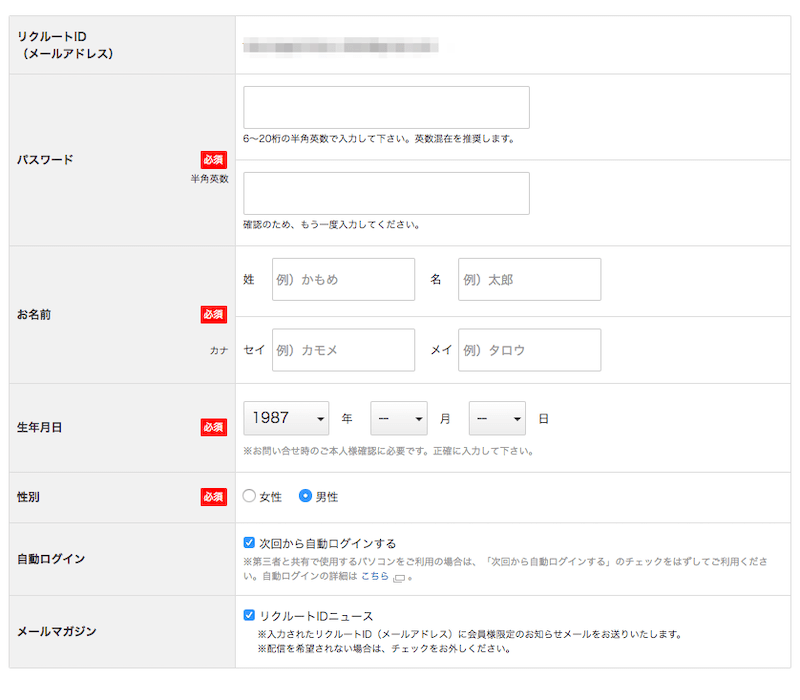This screenshot has width=800, height=700.
Task: Click the 必須 badge next to パスワード
Action: tap(214, 160)
